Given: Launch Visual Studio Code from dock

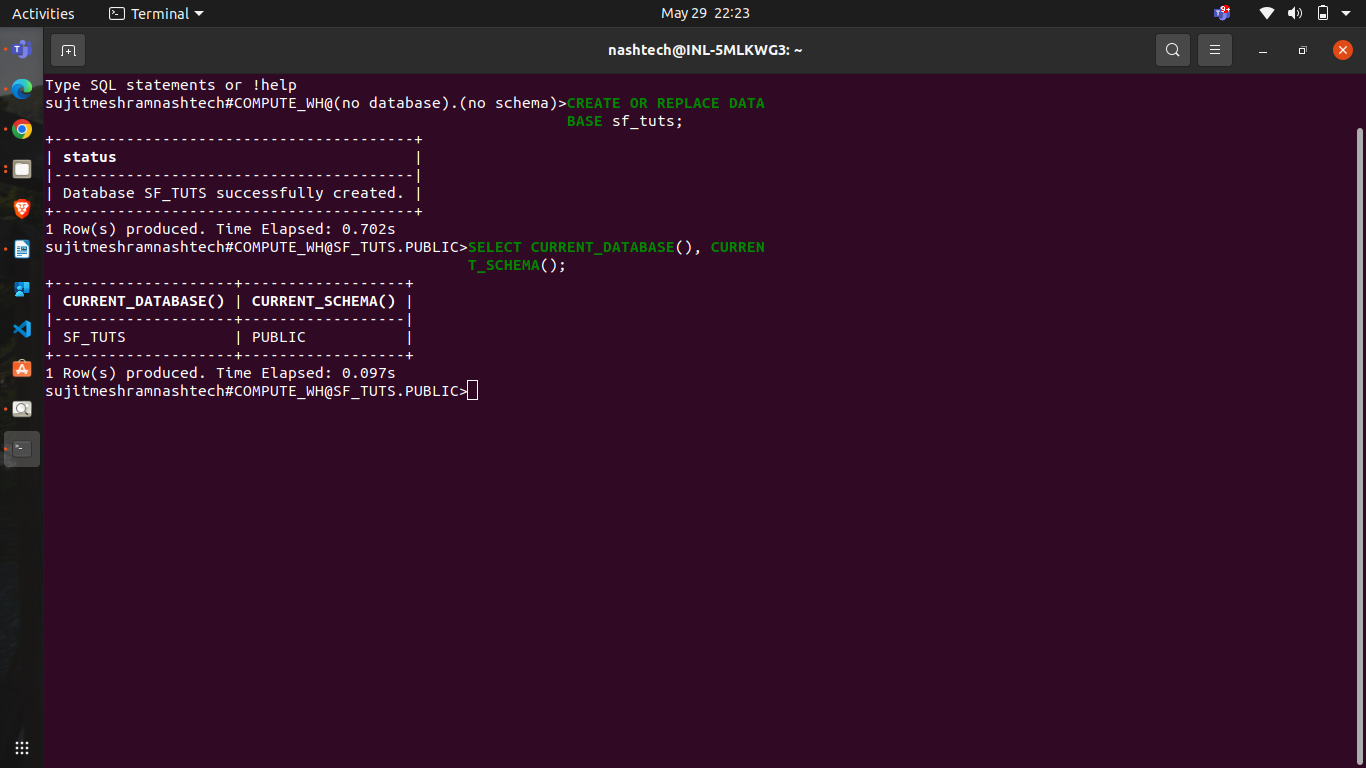Looking at the screenshot, I should tap(22, 329).
